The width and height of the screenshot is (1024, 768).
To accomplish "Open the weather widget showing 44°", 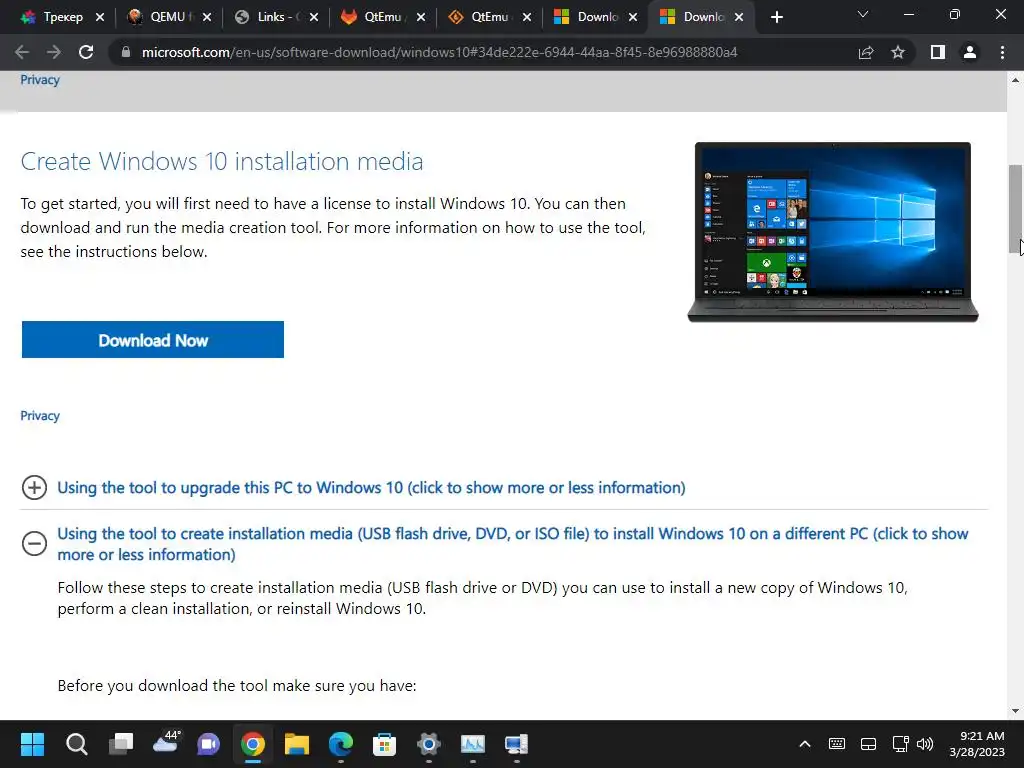I will (x=165, y=743).
